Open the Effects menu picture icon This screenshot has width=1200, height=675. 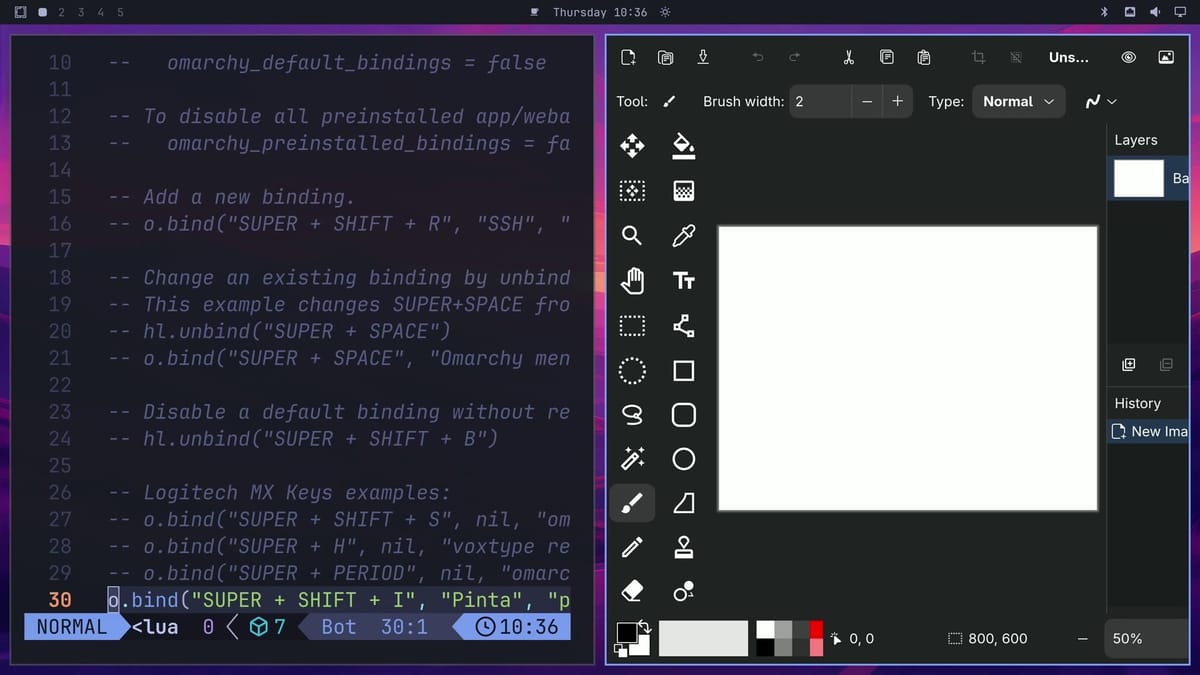[1166, 57]
